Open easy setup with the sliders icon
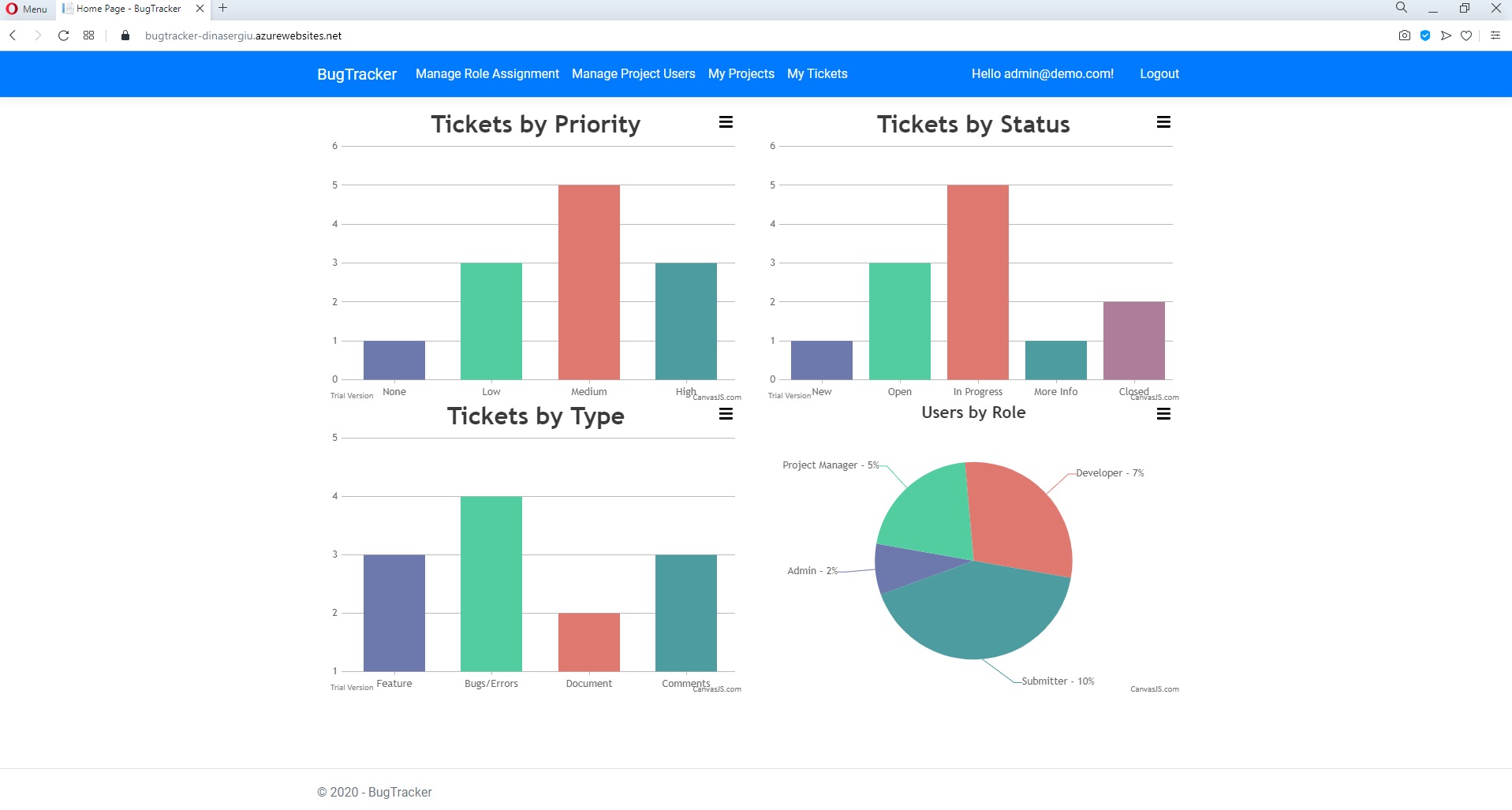This screenshot has width=1512, height=810. pyautogui.click(x=1495, y=35)
